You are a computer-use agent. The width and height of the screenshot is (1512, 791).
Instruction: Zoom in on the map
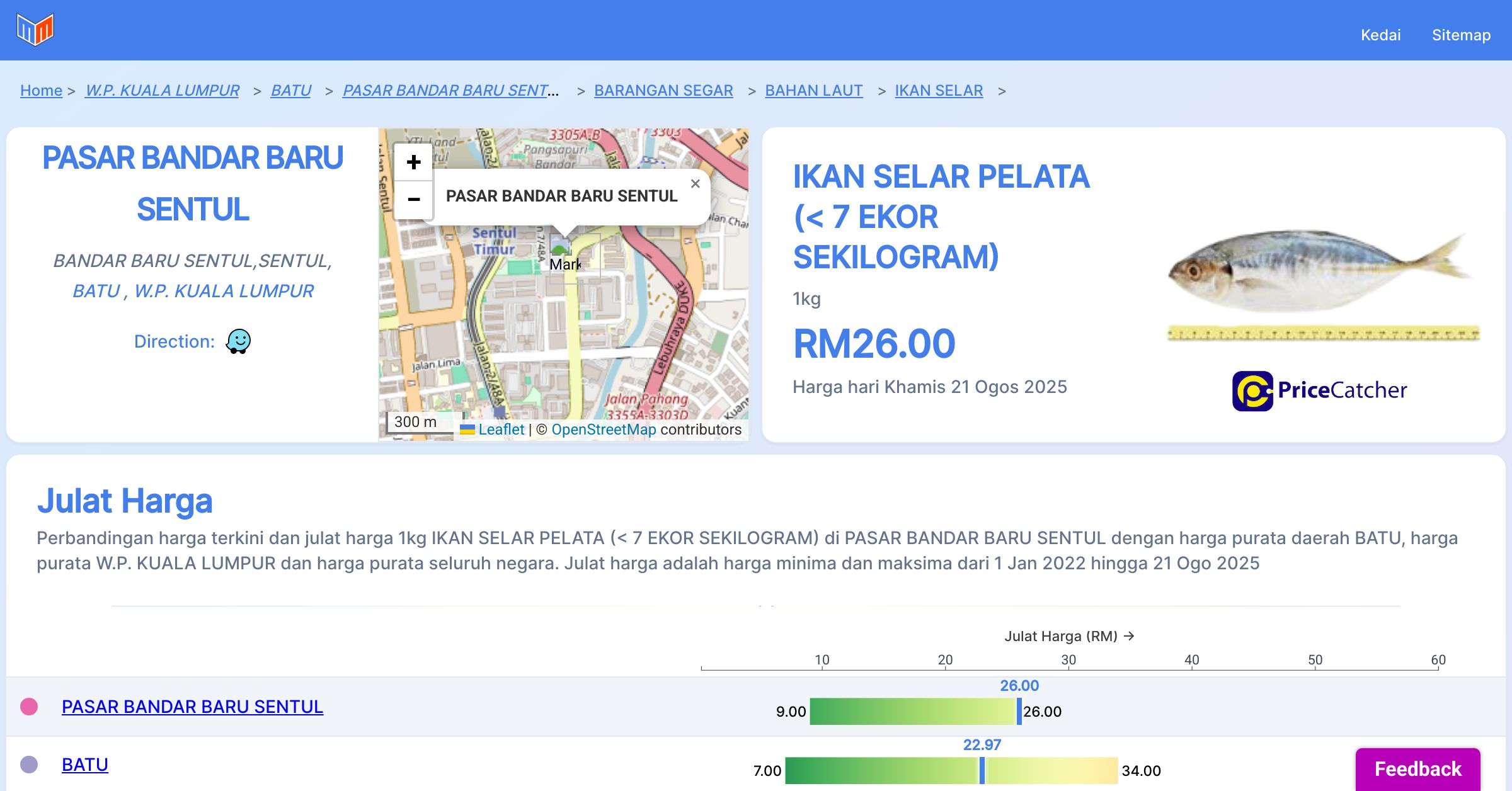tap(413, 162)
